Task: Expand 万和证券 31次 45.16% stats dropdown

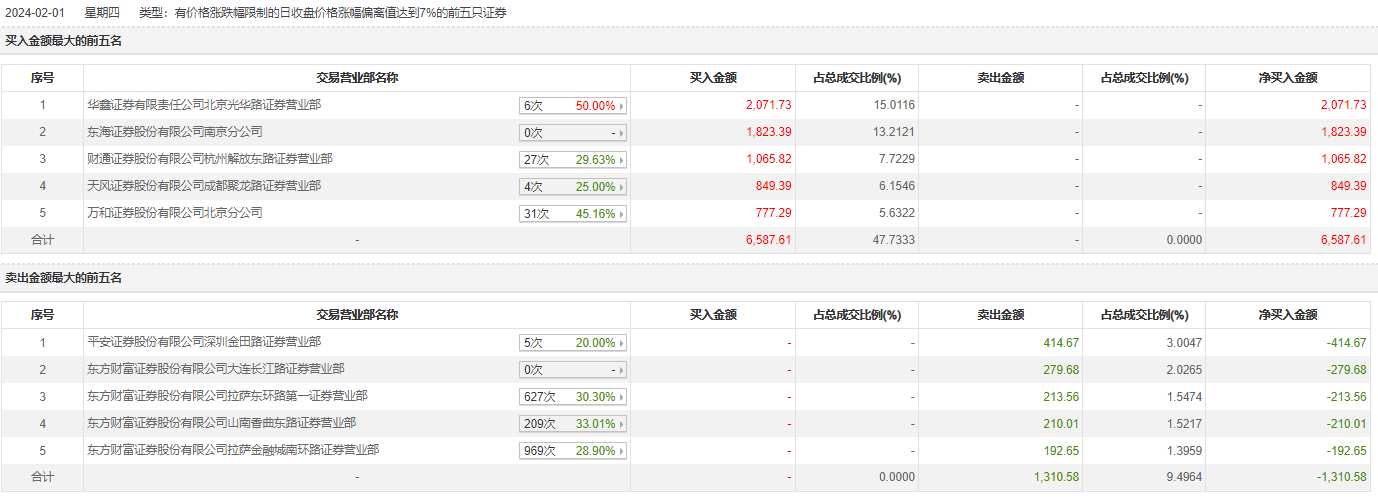Action: coord(573,213)
